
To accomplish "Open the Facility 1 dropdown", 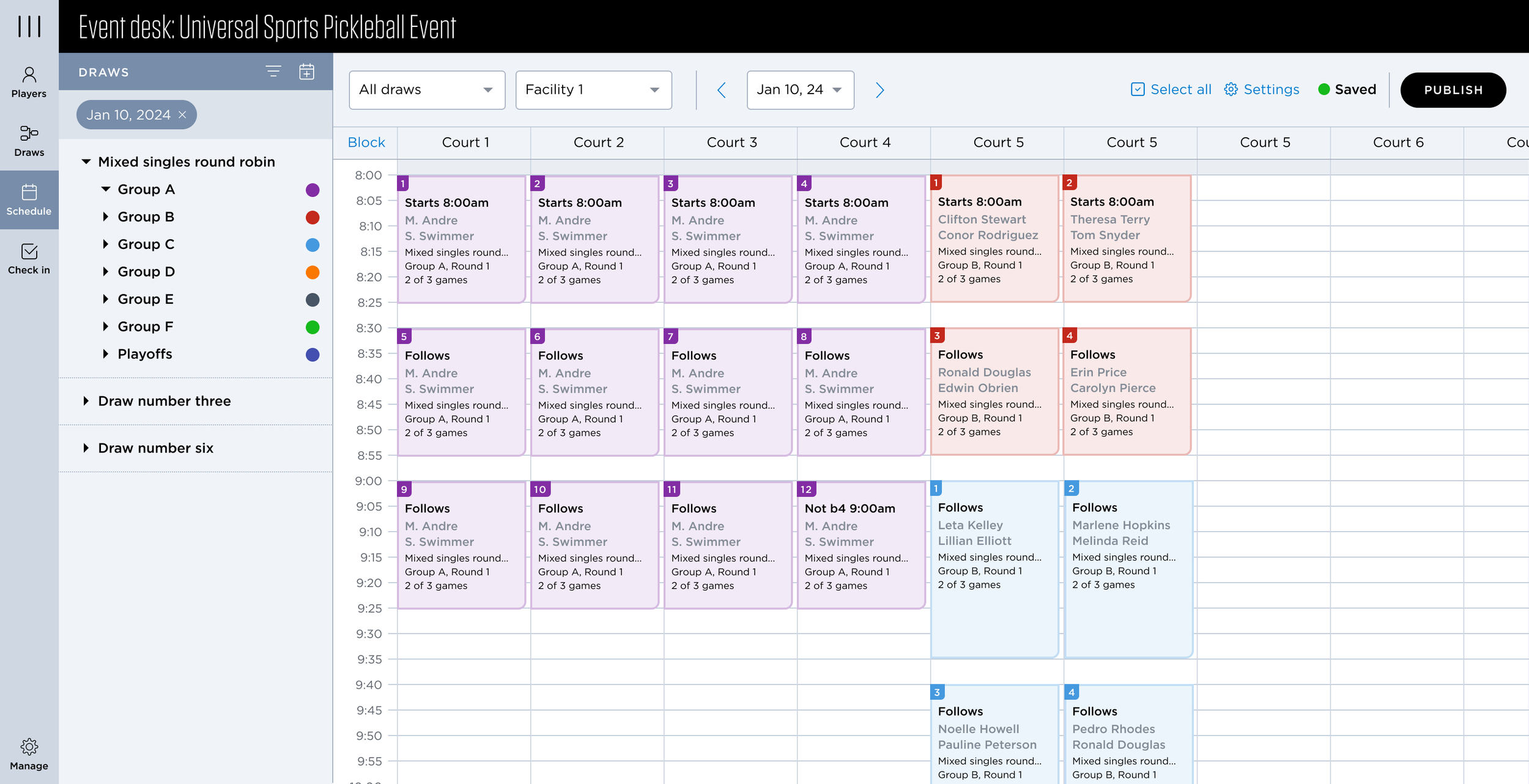I will (x=593, y=90).
